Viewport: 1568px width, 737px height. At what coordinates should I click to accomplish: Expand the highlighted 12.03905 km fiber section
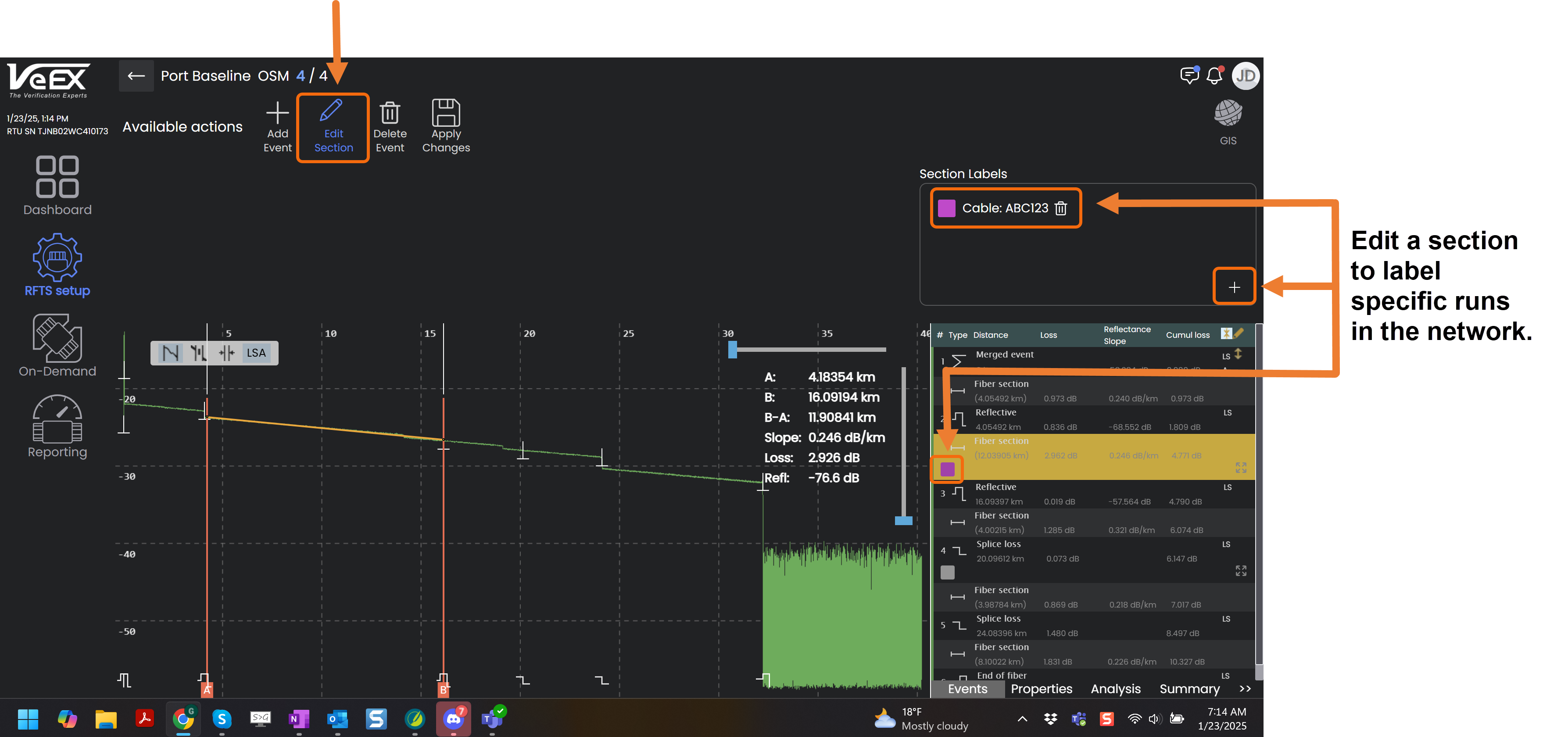(1241, 467)
